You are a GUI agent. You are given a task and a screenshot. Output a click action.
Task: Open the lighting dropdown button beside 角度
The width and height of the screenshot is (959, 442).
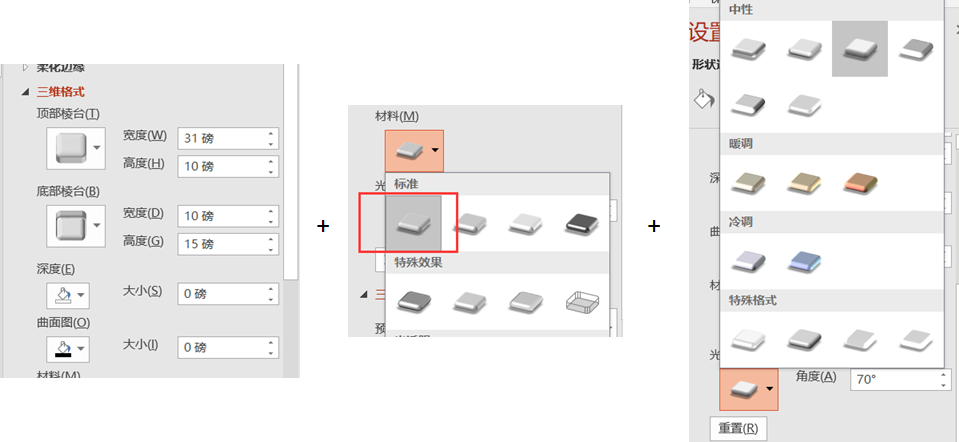tap(749, 389)
